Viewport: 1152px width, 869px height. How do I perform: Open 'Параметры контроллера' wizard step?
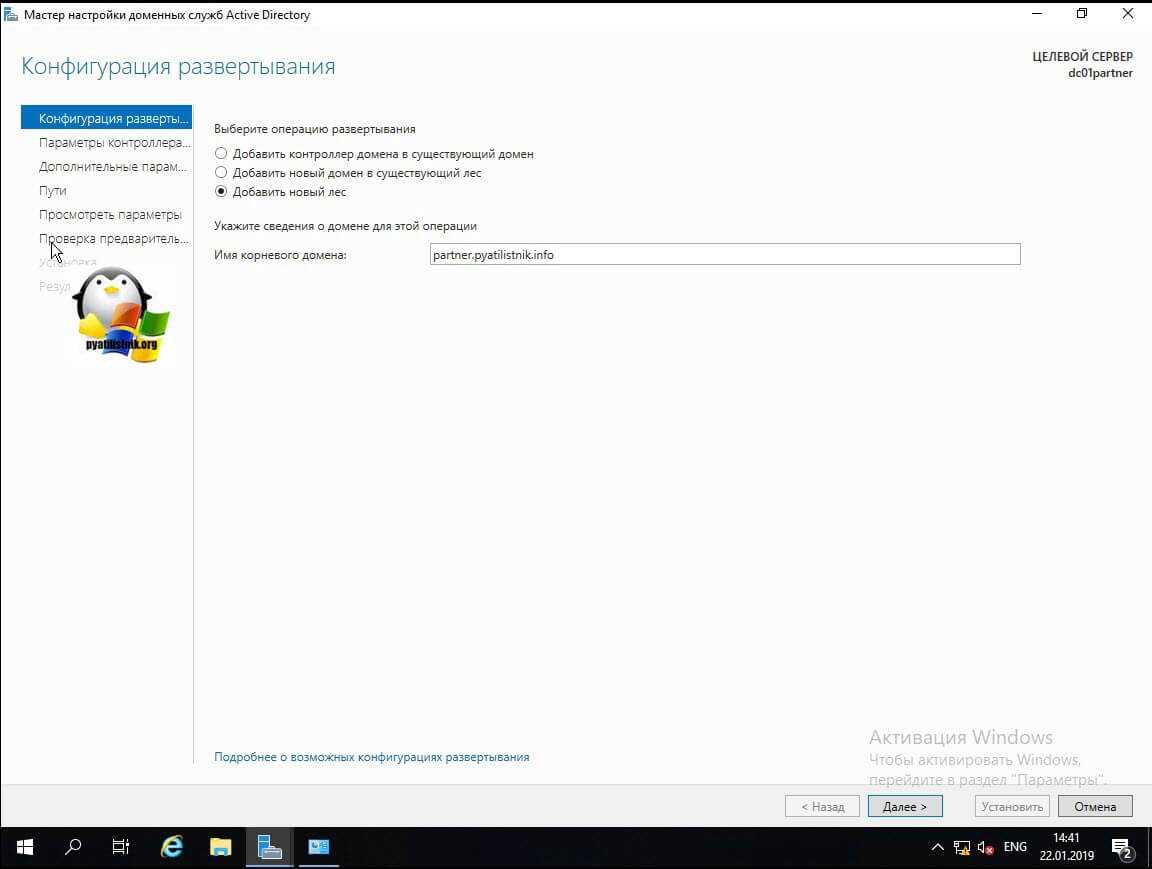point(114,143)
